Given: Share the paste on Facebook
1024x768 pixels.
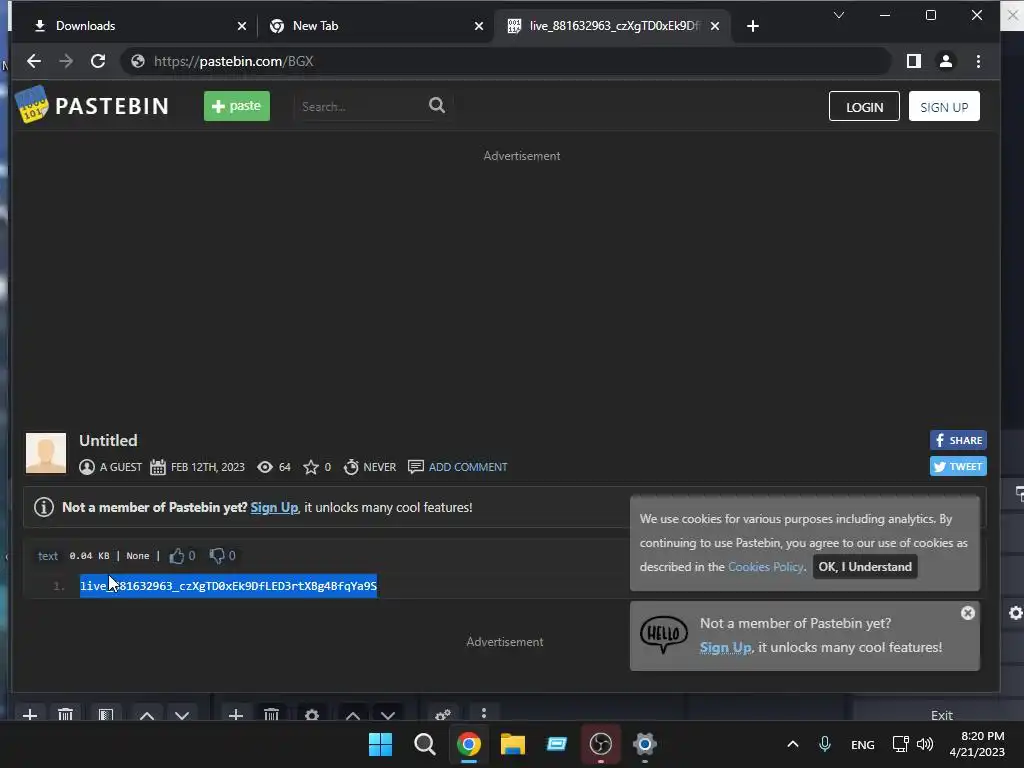Looking at the screenshot, I should click(x=958, y=440).
